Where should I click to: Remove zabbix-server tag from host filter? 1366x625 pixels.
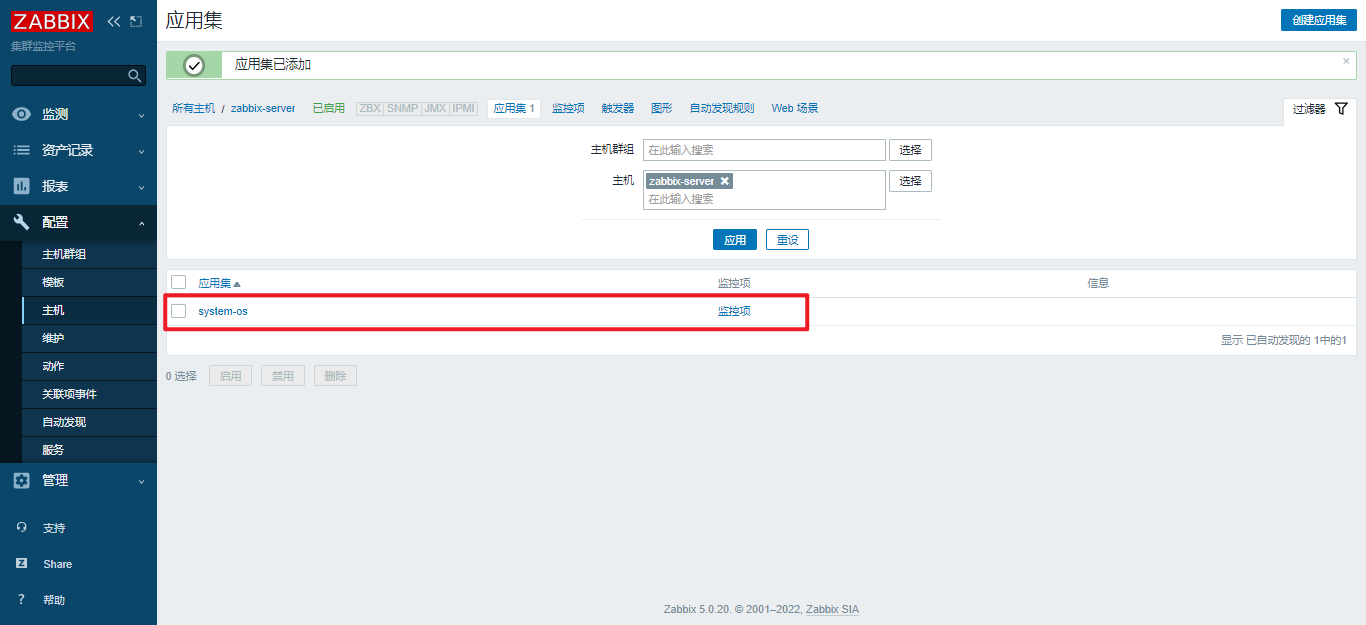click(x=725, y=181)
